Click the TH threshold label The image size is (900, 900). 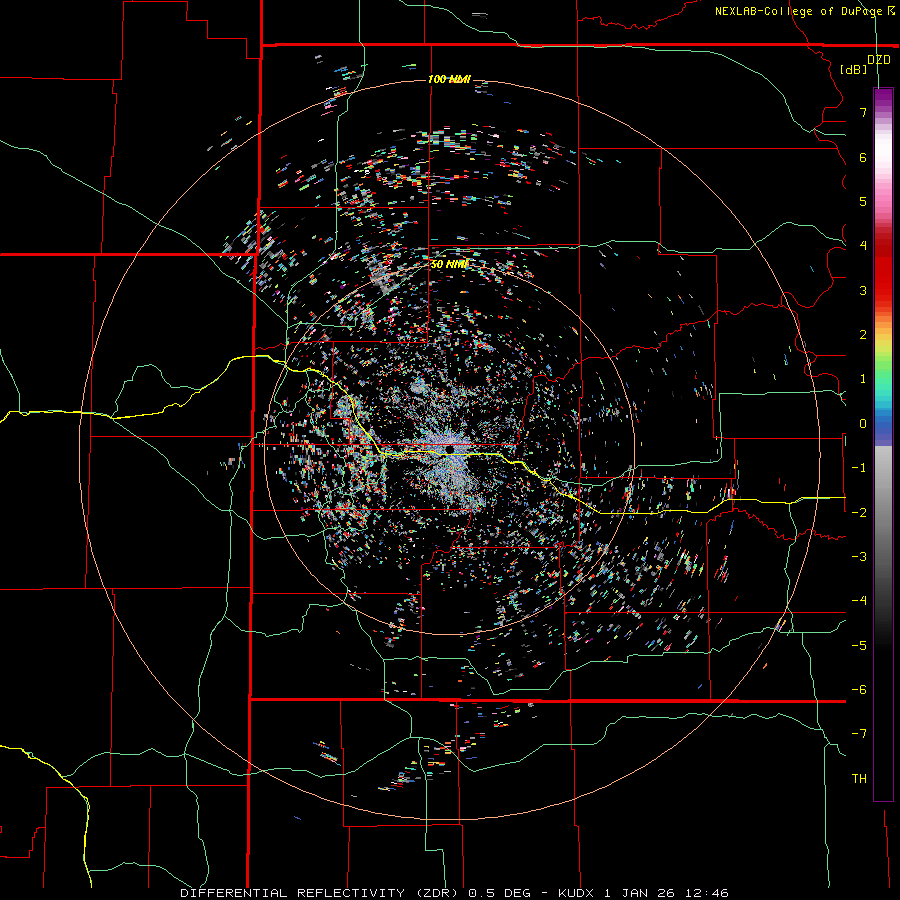point(859,779)
